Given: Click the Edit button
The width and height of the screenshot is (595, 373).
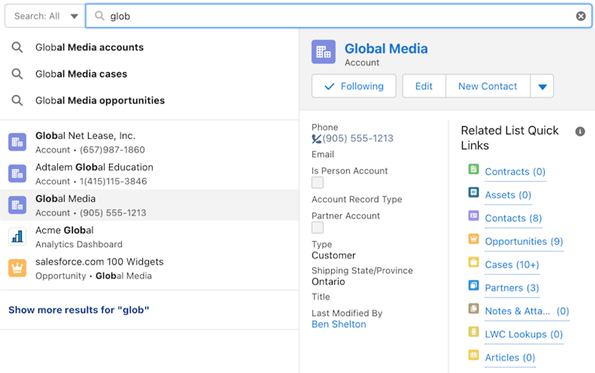Looking at the screenshot, I should click(424, 86).
